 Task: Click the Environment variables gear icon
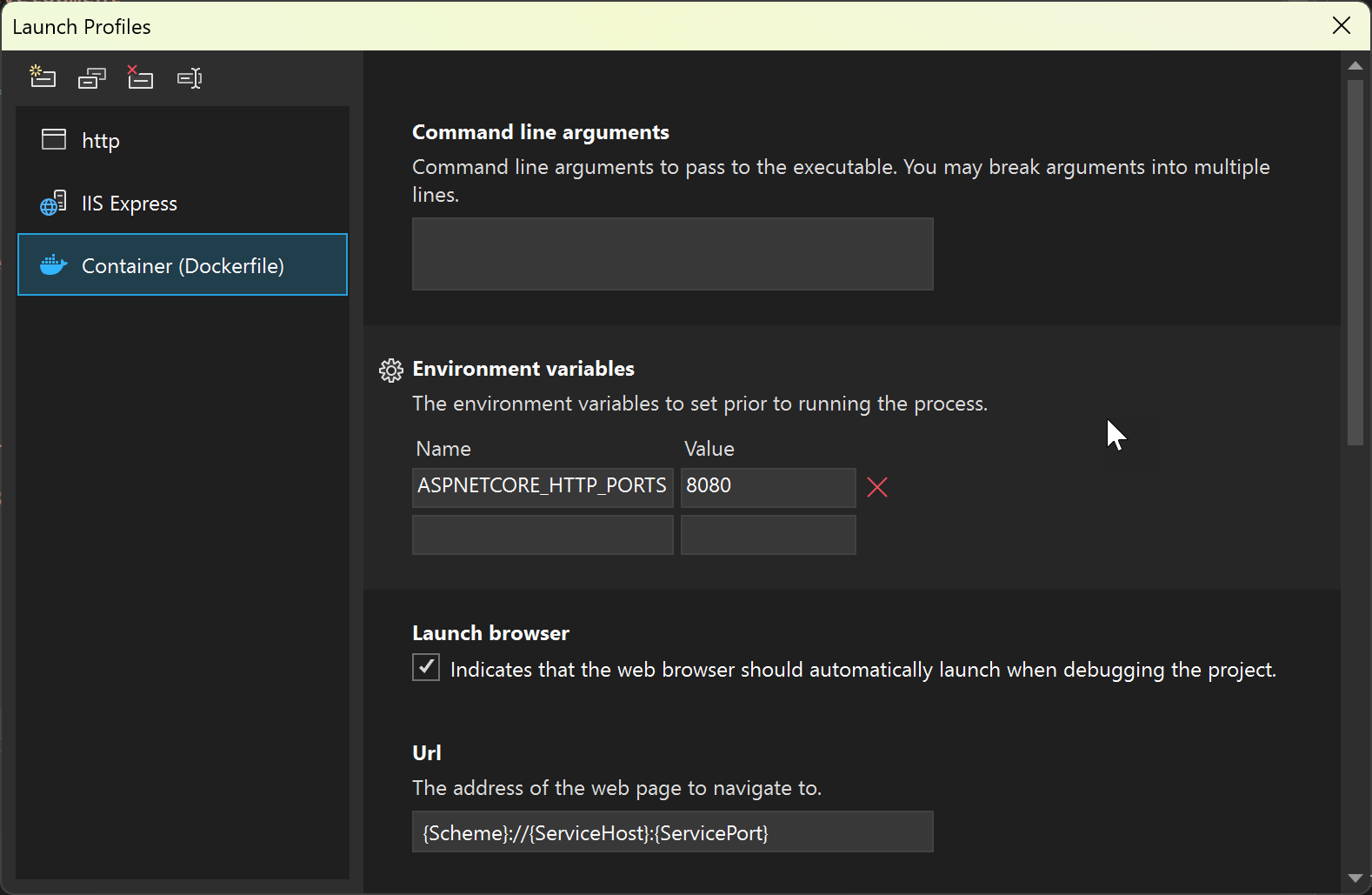tap(391, 371)
